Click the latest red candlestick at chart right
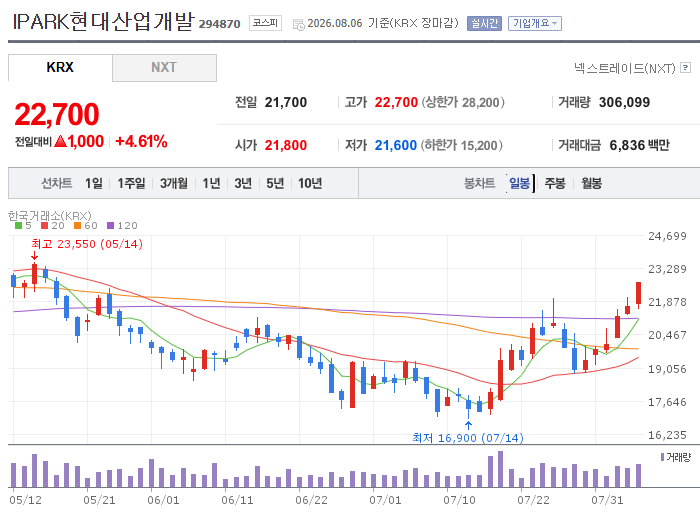Image resolution: width=700 pixels, height=516 pixels. 639,293
